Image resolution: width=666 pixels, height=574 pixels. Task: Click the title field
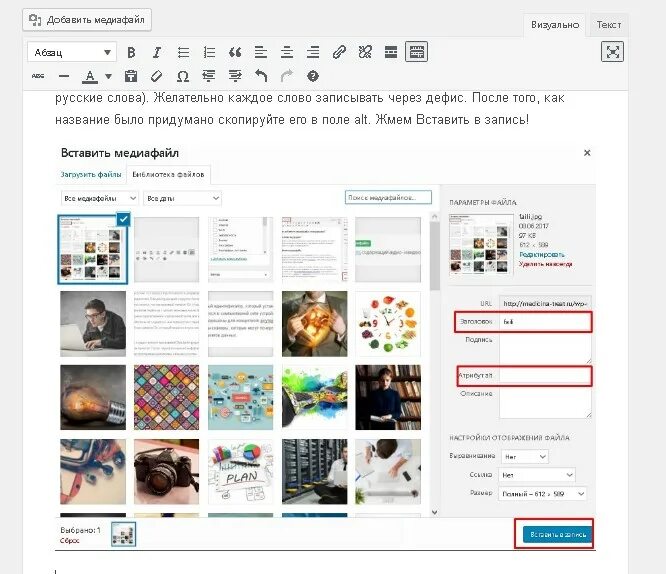(545, 322)
